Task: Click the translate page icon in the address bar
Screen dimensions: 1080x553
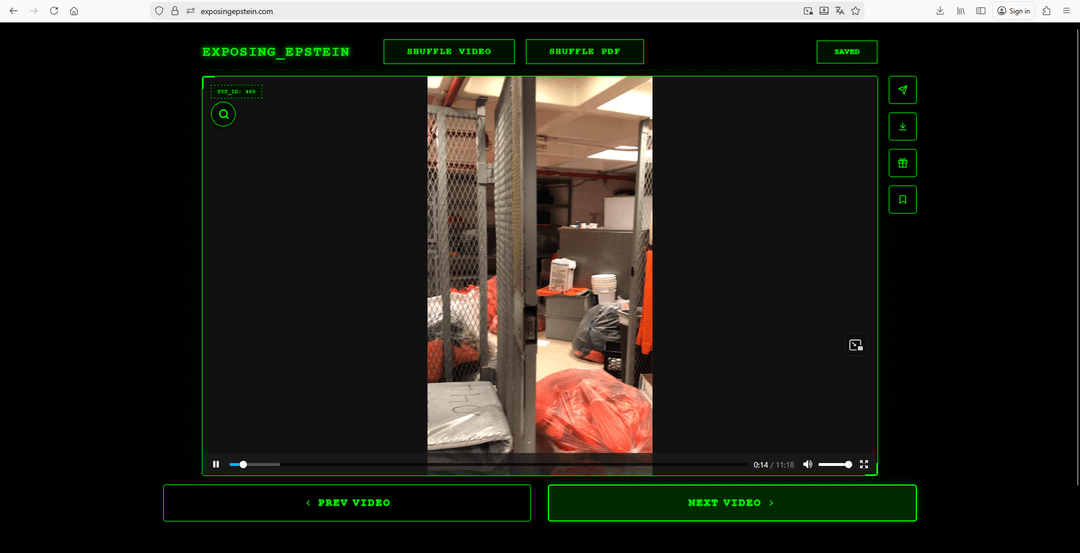Action: (840, 11)
